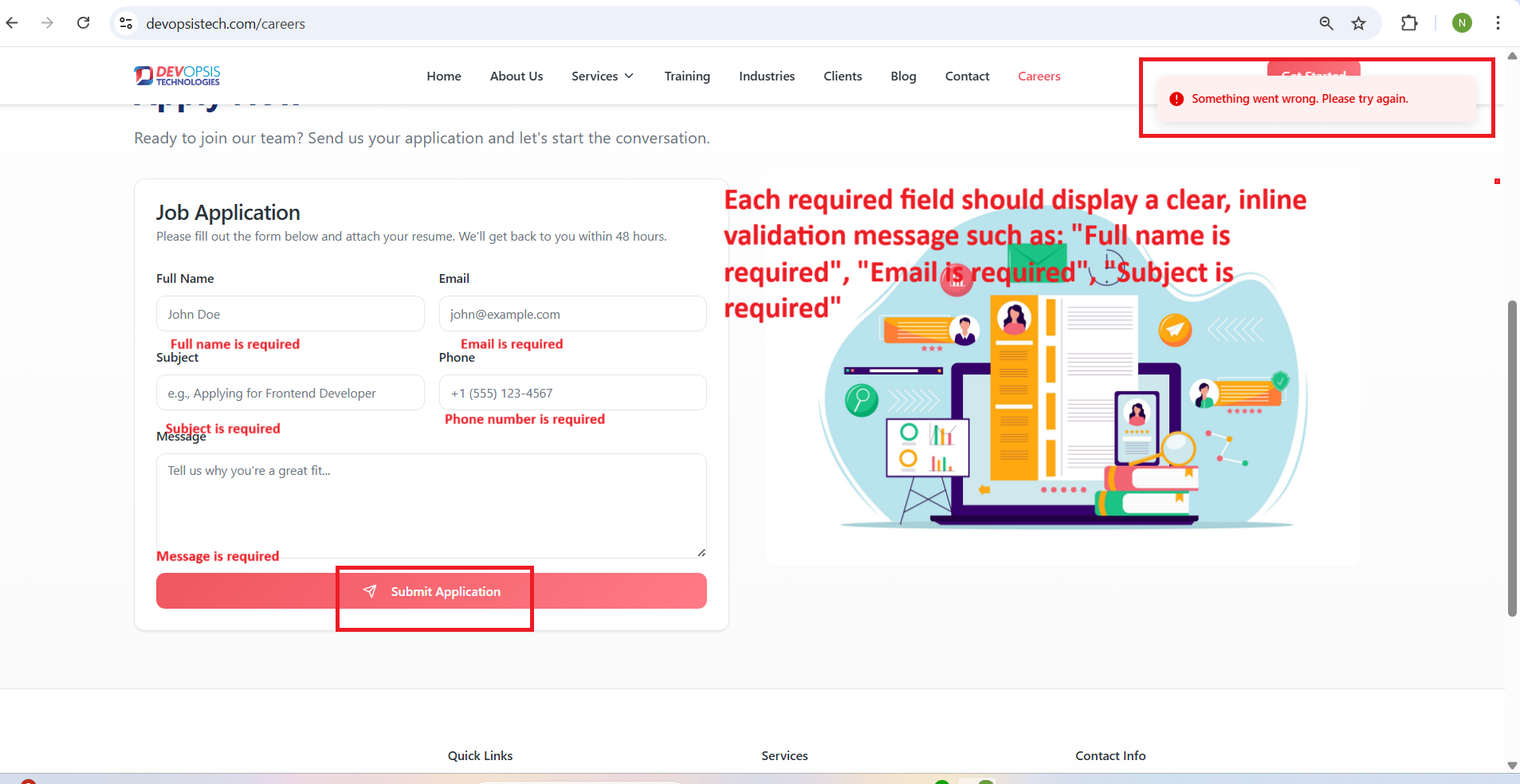Open Chrome three-dot menu
The image size is (1520, 784).
[x=1498, y=23]
